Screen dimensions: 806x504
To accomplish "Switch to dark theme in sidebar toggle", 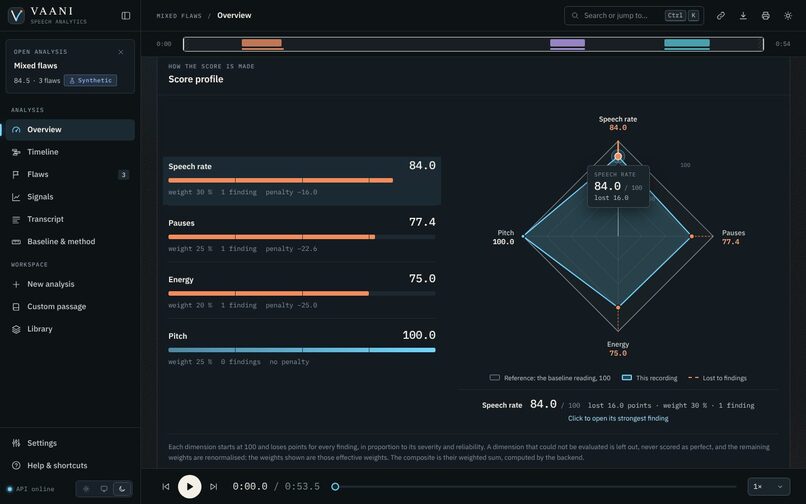I will click(122, 489).
